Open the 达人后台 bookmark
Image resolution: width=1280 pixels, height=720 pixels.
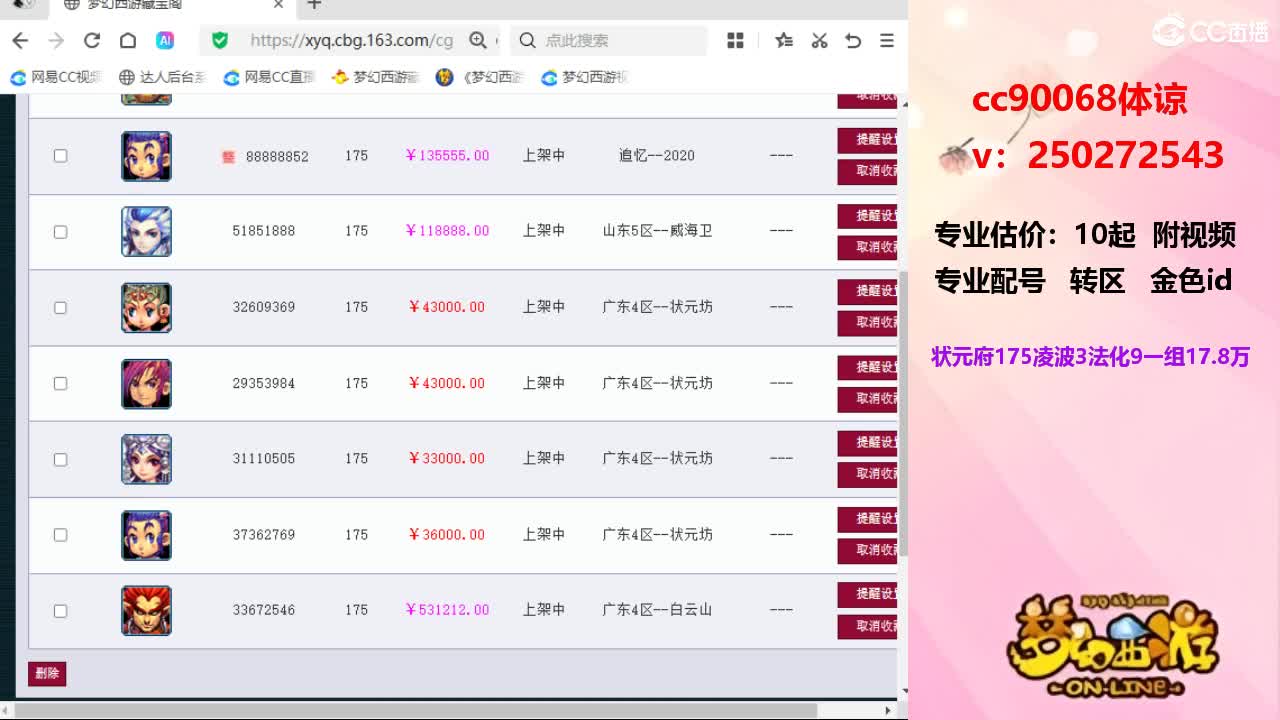(x=163, y=77)
